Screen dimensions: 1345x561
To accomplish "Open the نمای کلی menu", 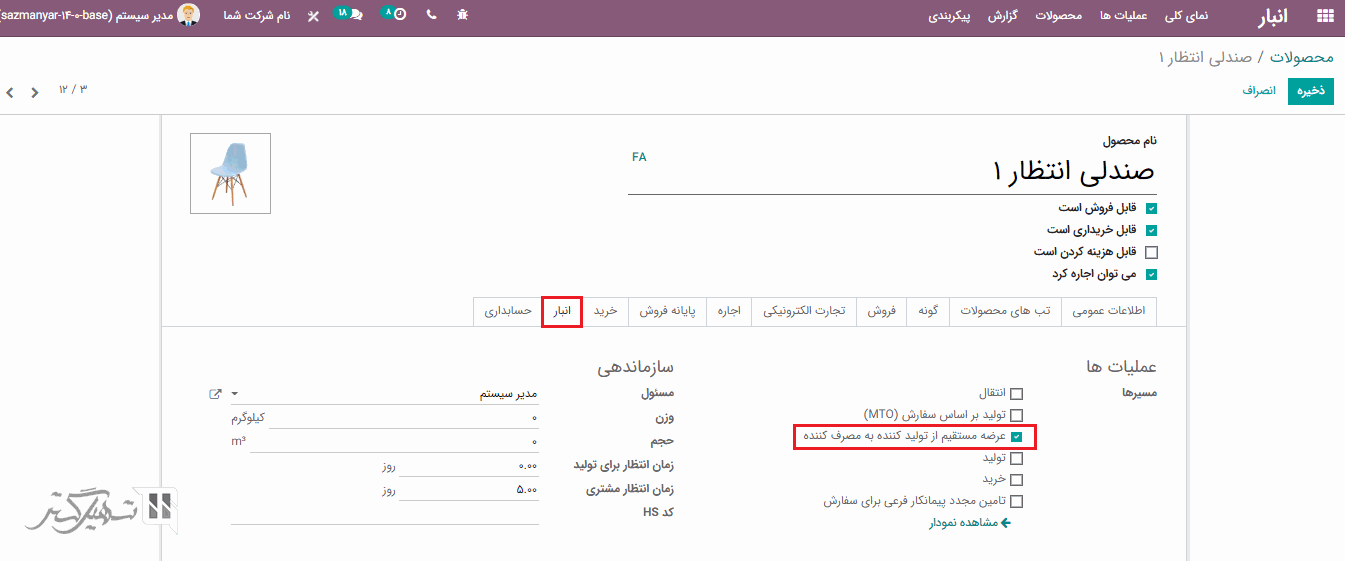I will (x=1185, y=16).
